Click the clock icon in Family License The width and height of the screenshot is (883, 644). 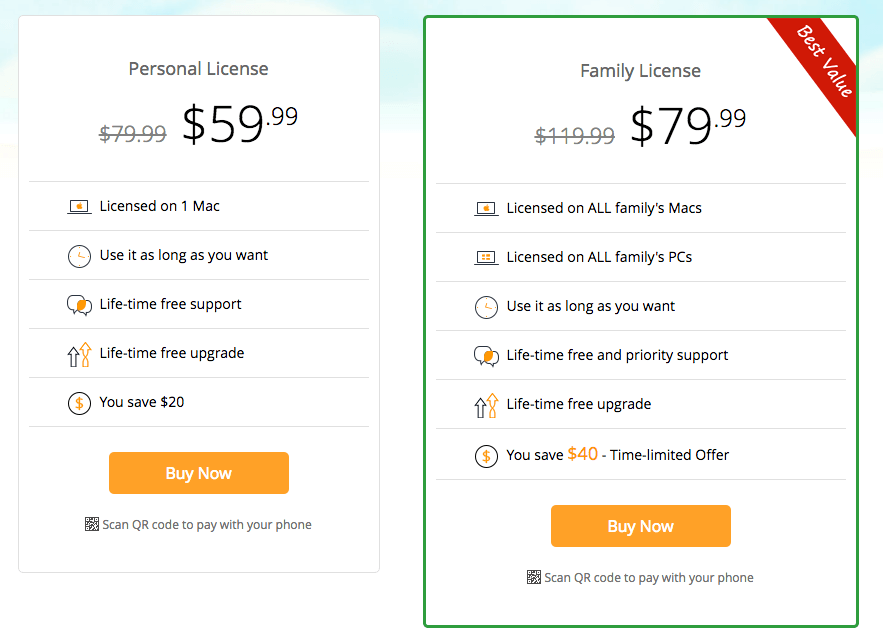click(x=486, y=307)
